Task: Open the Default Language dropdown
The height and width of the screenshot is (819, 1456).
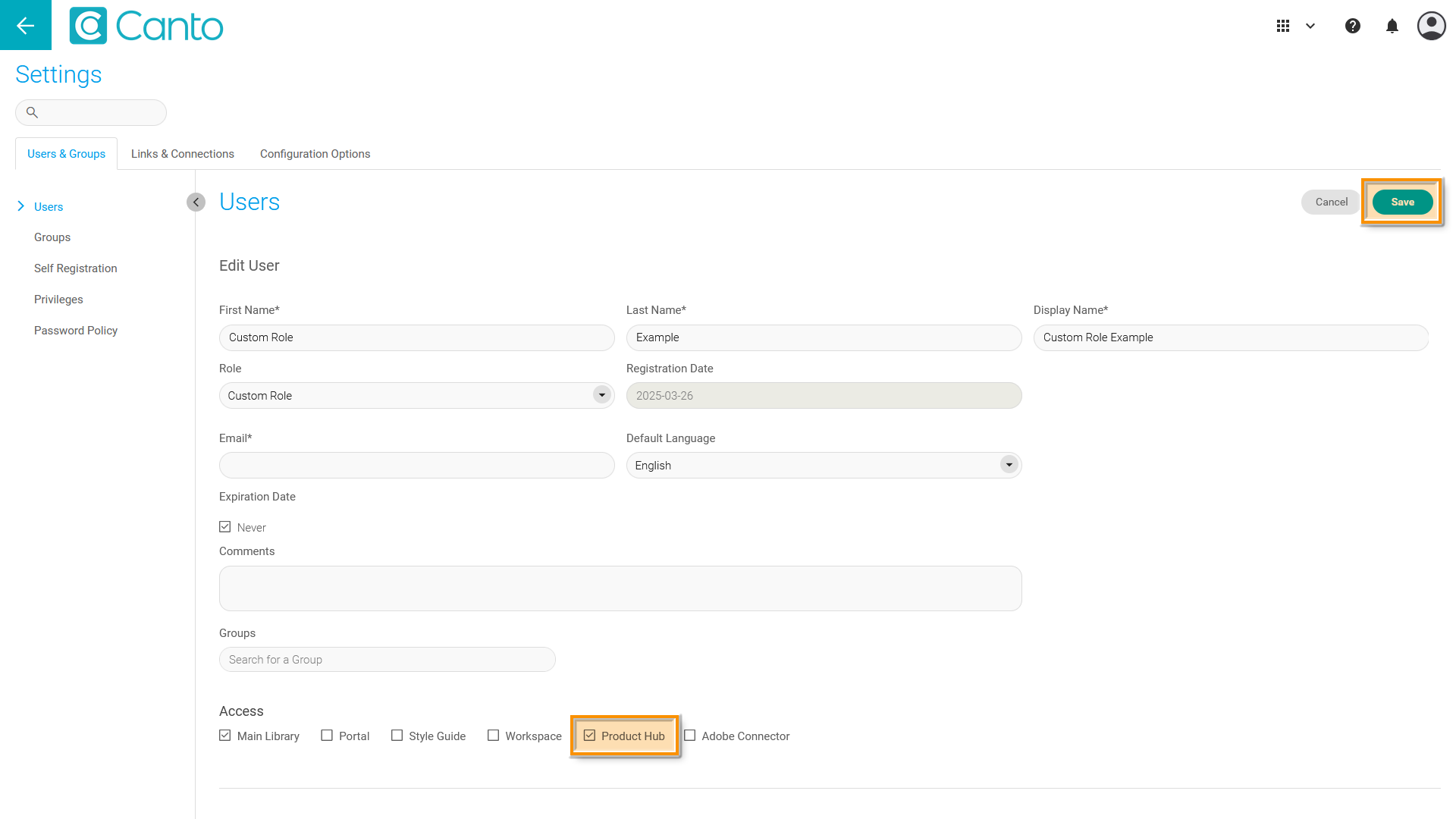Action: pos(824,465)
